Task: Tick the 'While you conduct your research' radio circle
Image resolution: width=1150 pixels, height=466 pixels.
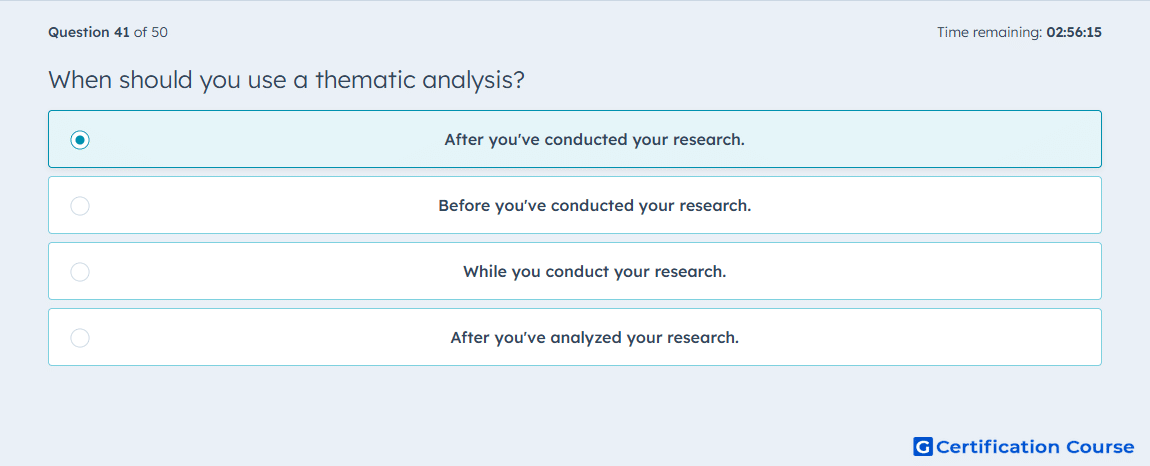Action: coord(80,272)
